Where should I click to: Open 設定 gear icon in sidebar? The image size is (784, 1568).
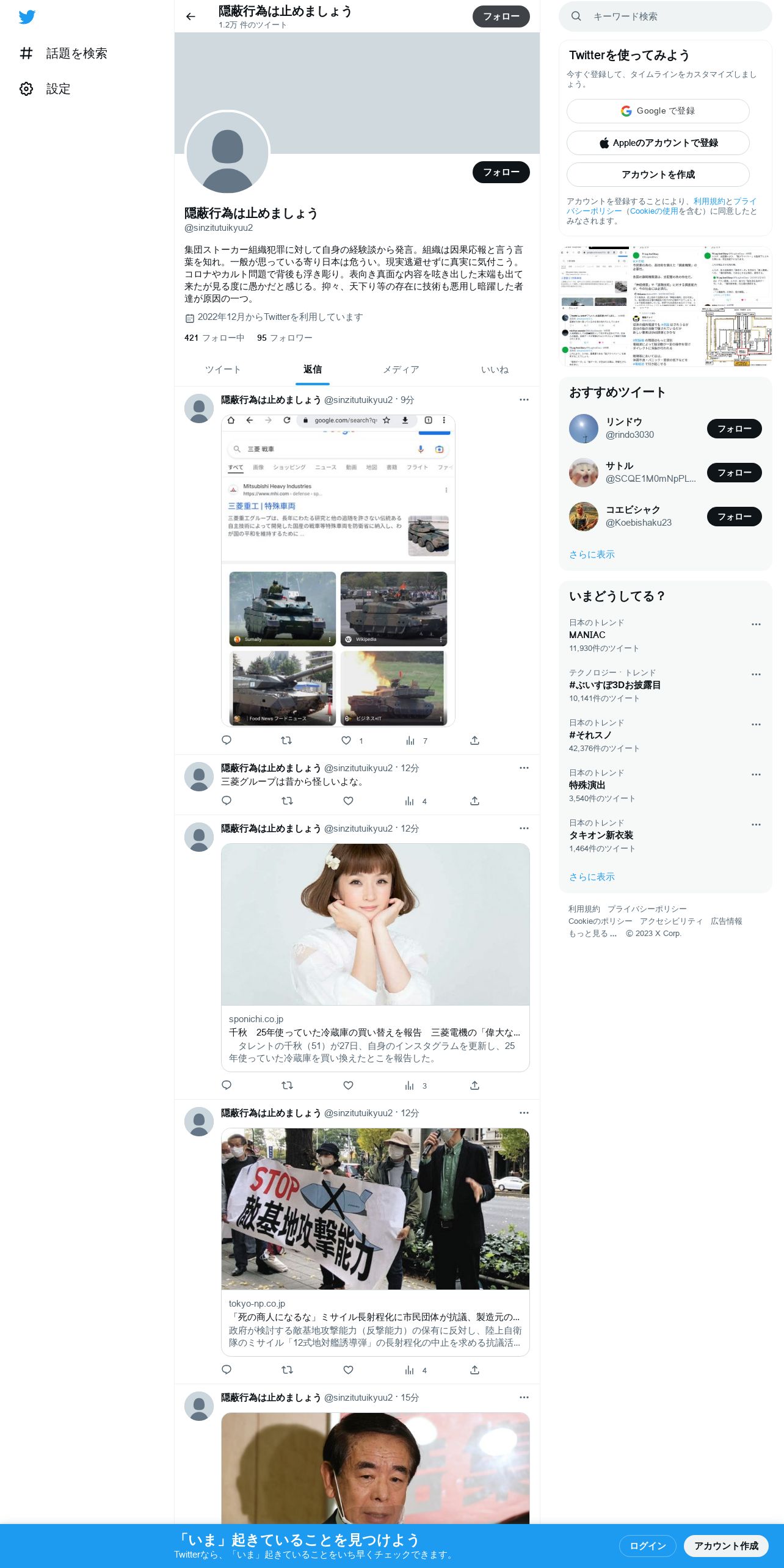26,89
